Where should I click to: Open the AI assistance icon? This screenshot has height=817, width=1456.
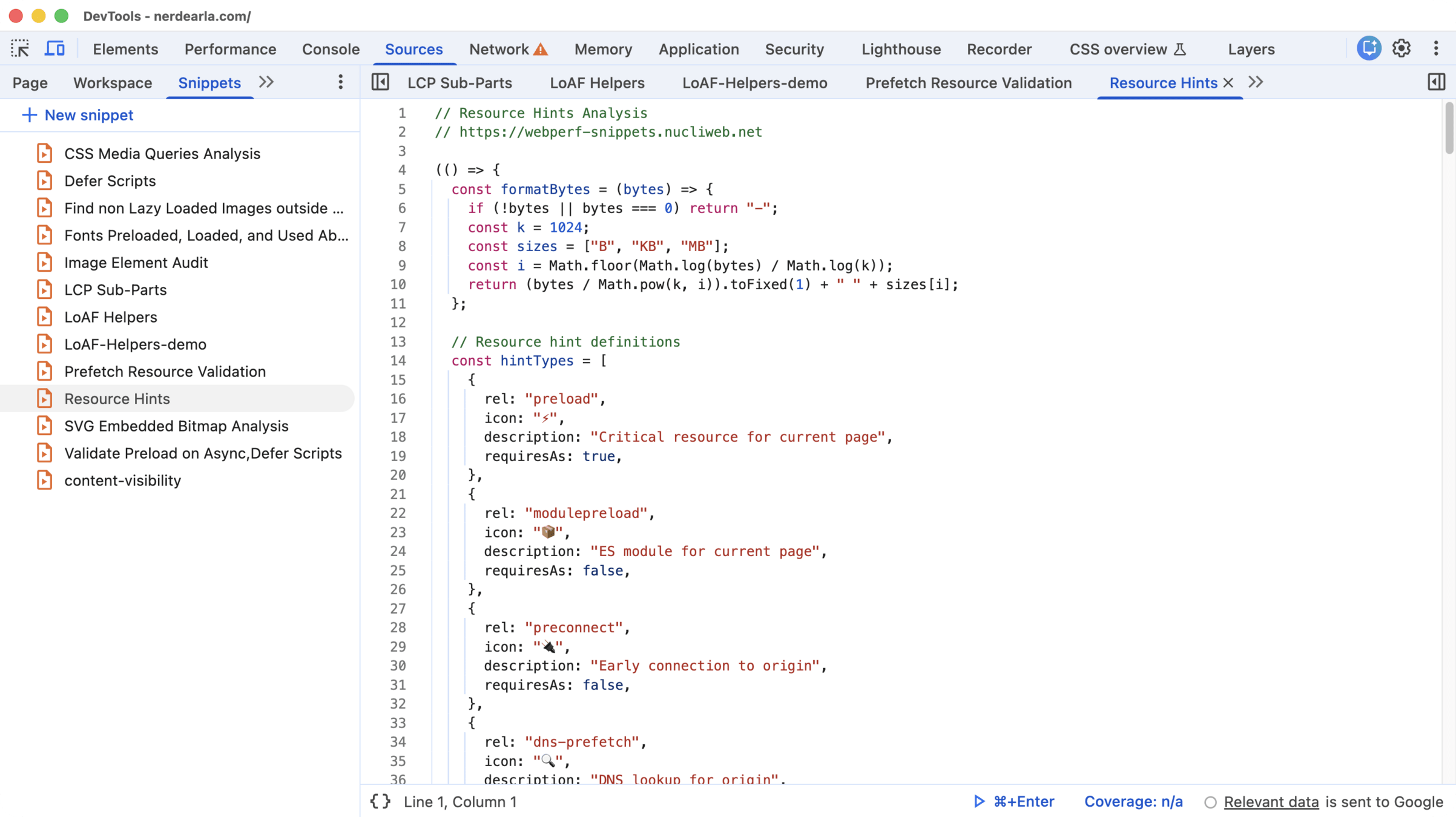1368,48
